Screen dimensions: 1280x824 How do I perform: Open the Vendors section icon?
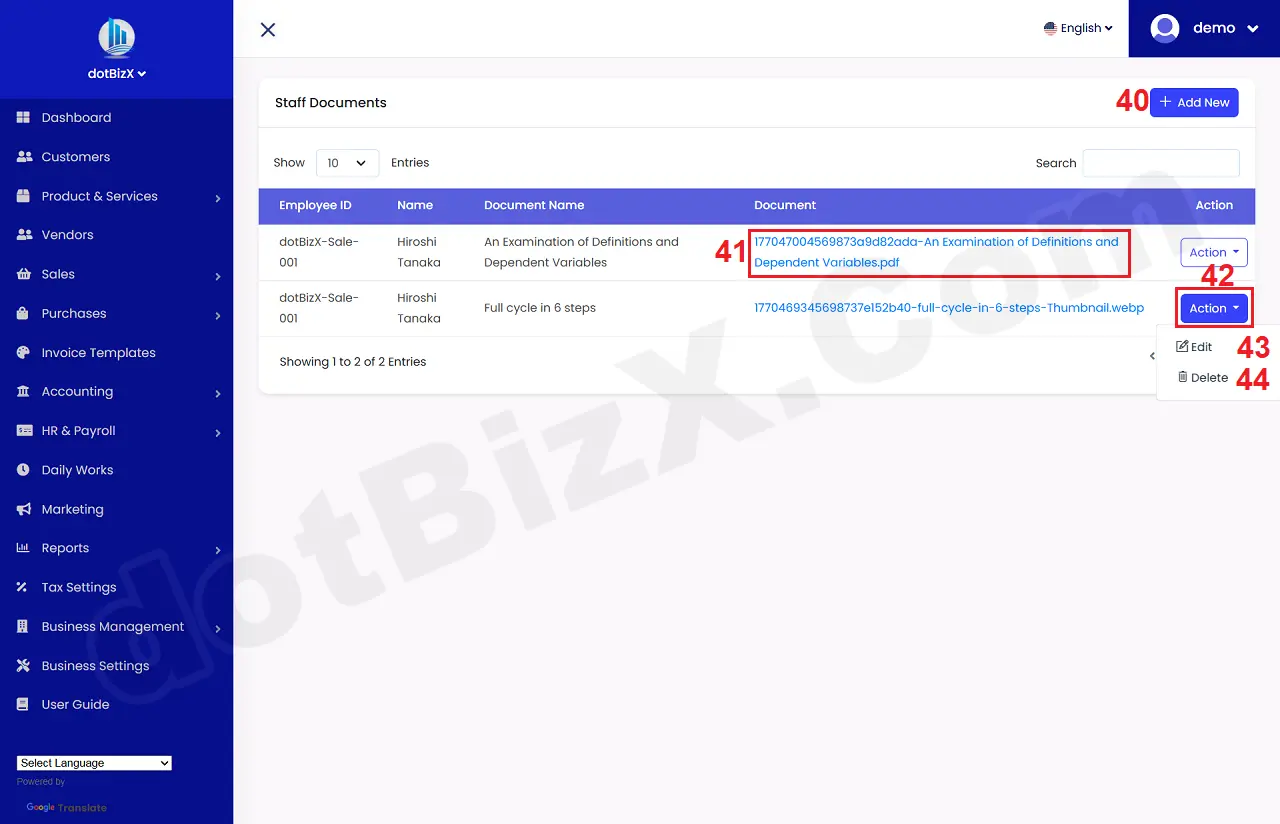22,235
